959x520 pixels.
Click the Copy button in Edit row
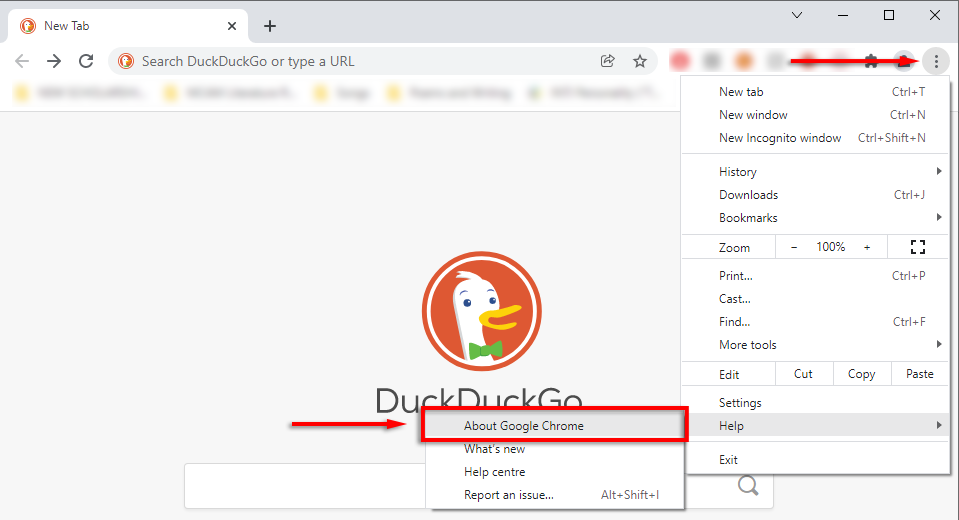(x=861, y=374)
